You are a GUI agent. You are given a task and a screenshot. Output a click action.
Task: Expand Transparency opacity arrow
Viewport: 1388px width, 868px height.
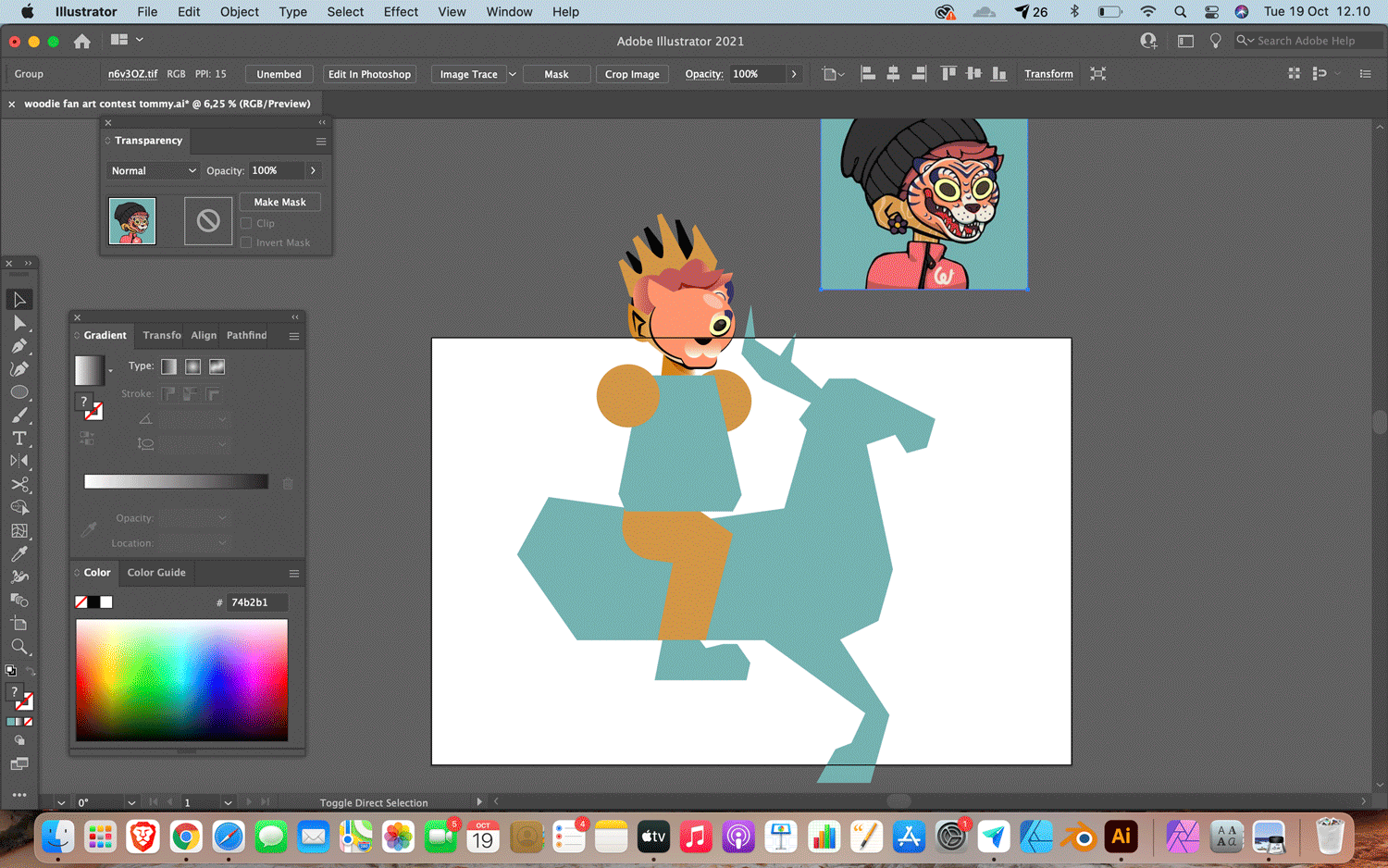pos(313,170)
